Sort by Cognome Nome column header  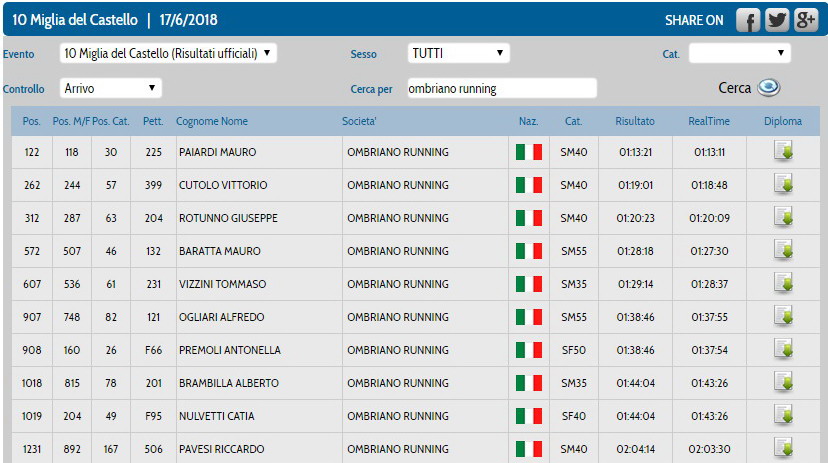pos(212,122)
